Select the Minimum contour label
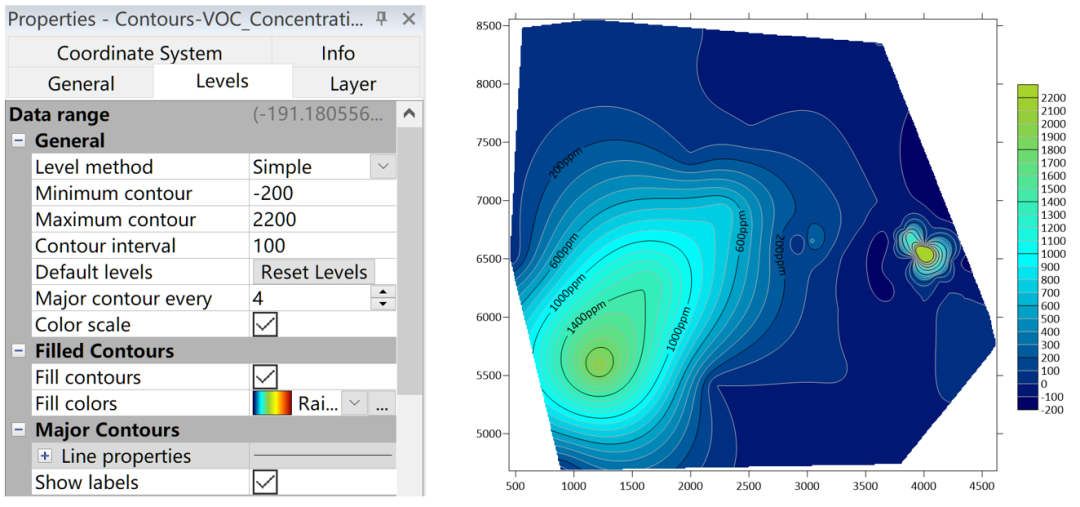 [x=114, y=194]
